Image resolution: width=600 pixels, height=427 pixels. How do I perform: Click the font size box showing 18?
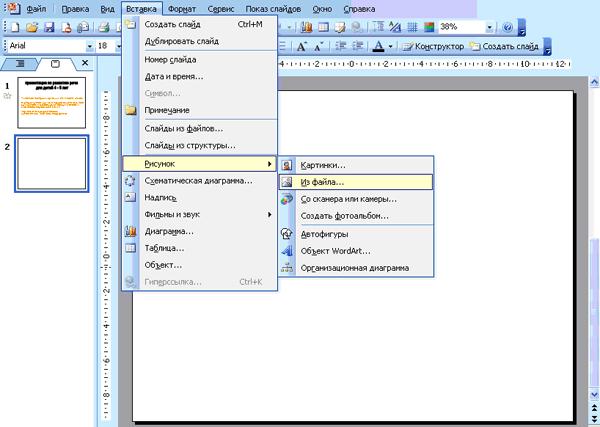click(x=106, y=46)
